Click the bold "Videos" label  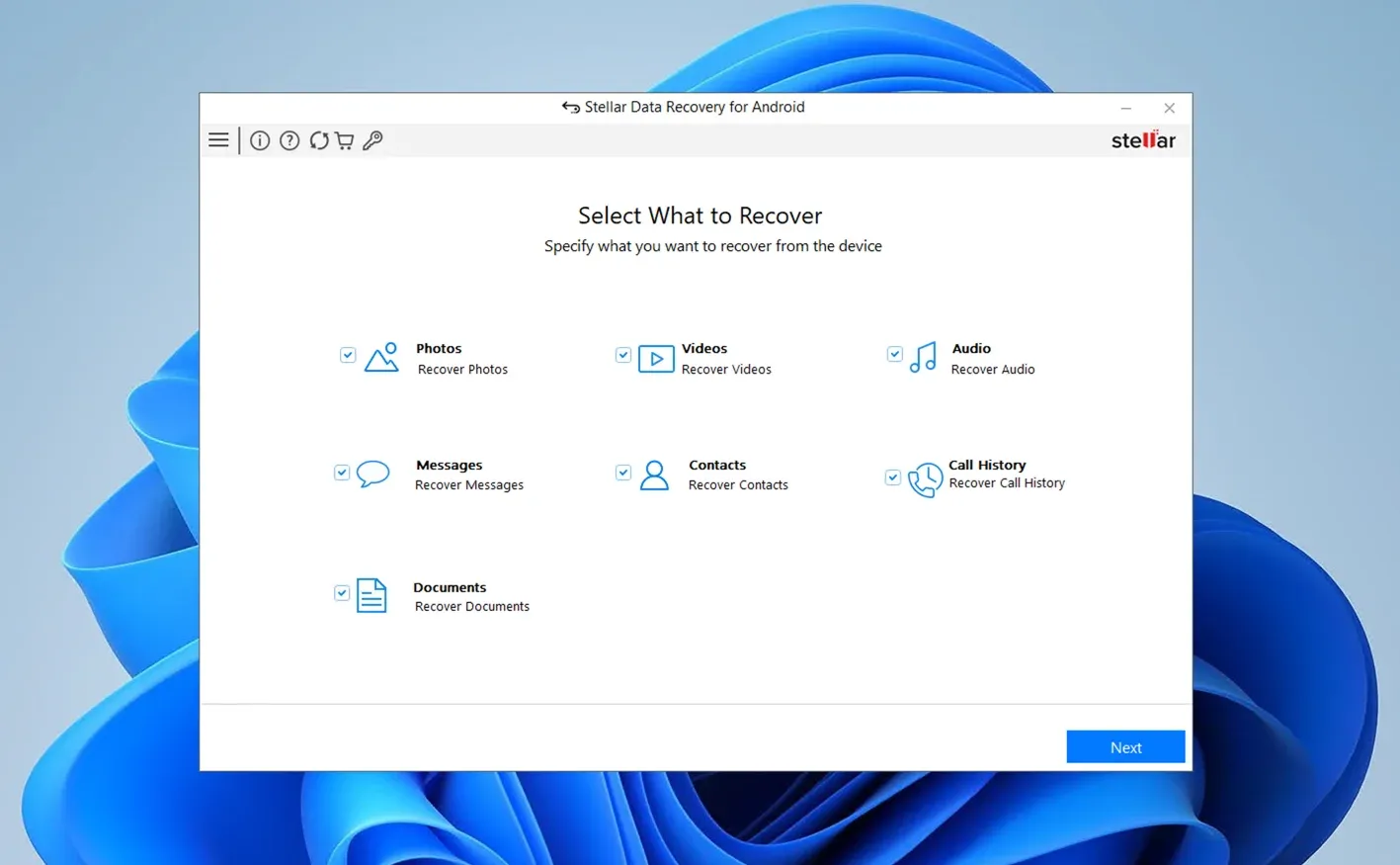(704, 349)
